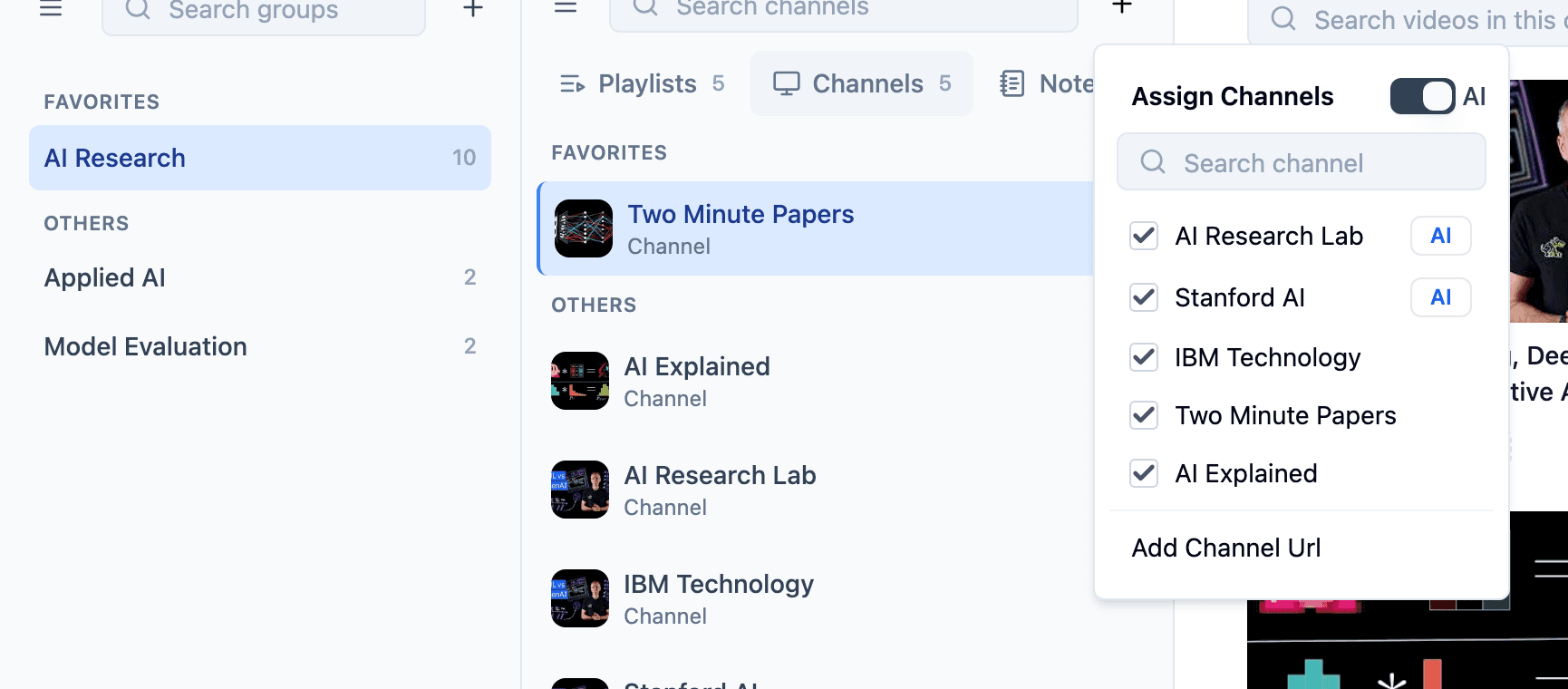Switch to the Channels tab
The height and width of the screenshot is (689, 1568).
[861, 83]
